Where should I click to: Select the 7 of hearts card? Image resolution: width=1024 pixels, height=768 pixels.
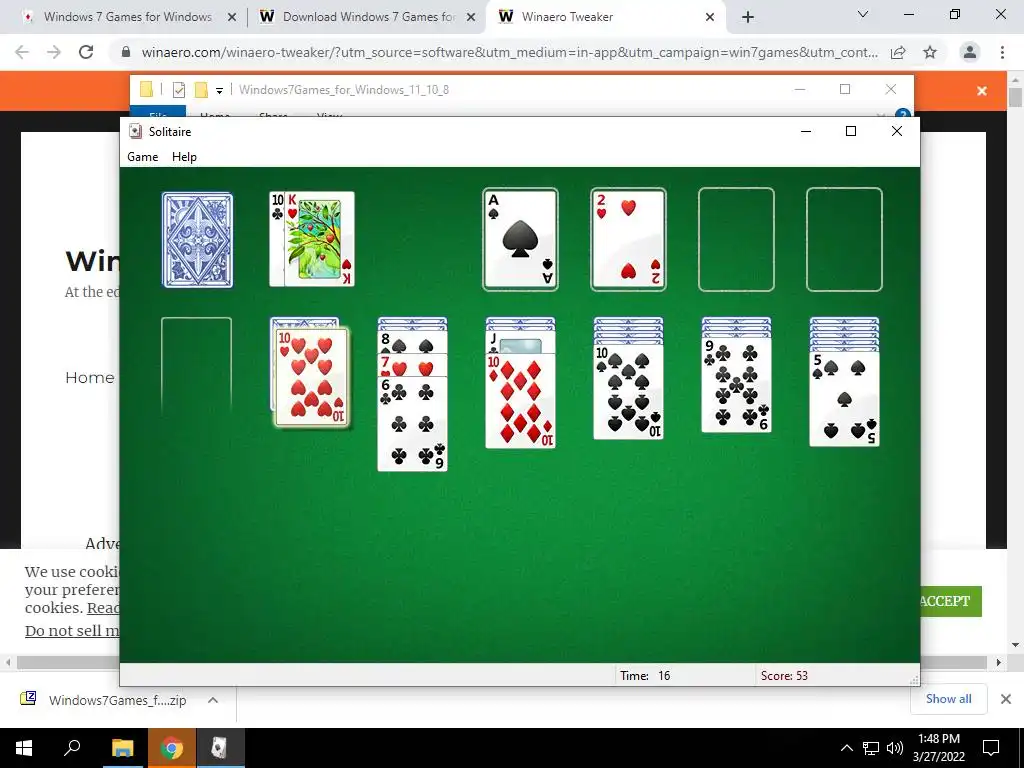pyautogui.click(x=412, y=366)
